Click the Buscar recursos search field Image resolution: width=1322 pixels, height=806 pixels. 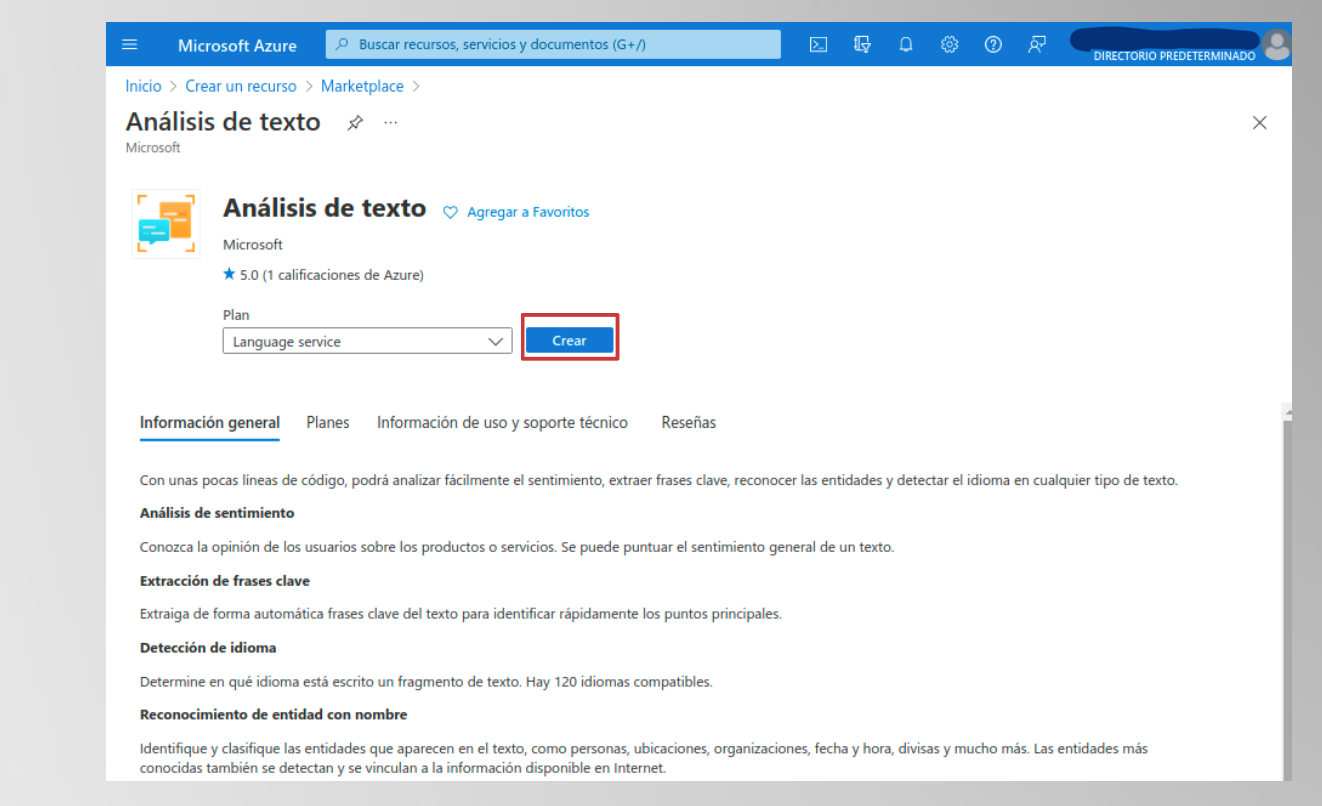click(553, 44)
